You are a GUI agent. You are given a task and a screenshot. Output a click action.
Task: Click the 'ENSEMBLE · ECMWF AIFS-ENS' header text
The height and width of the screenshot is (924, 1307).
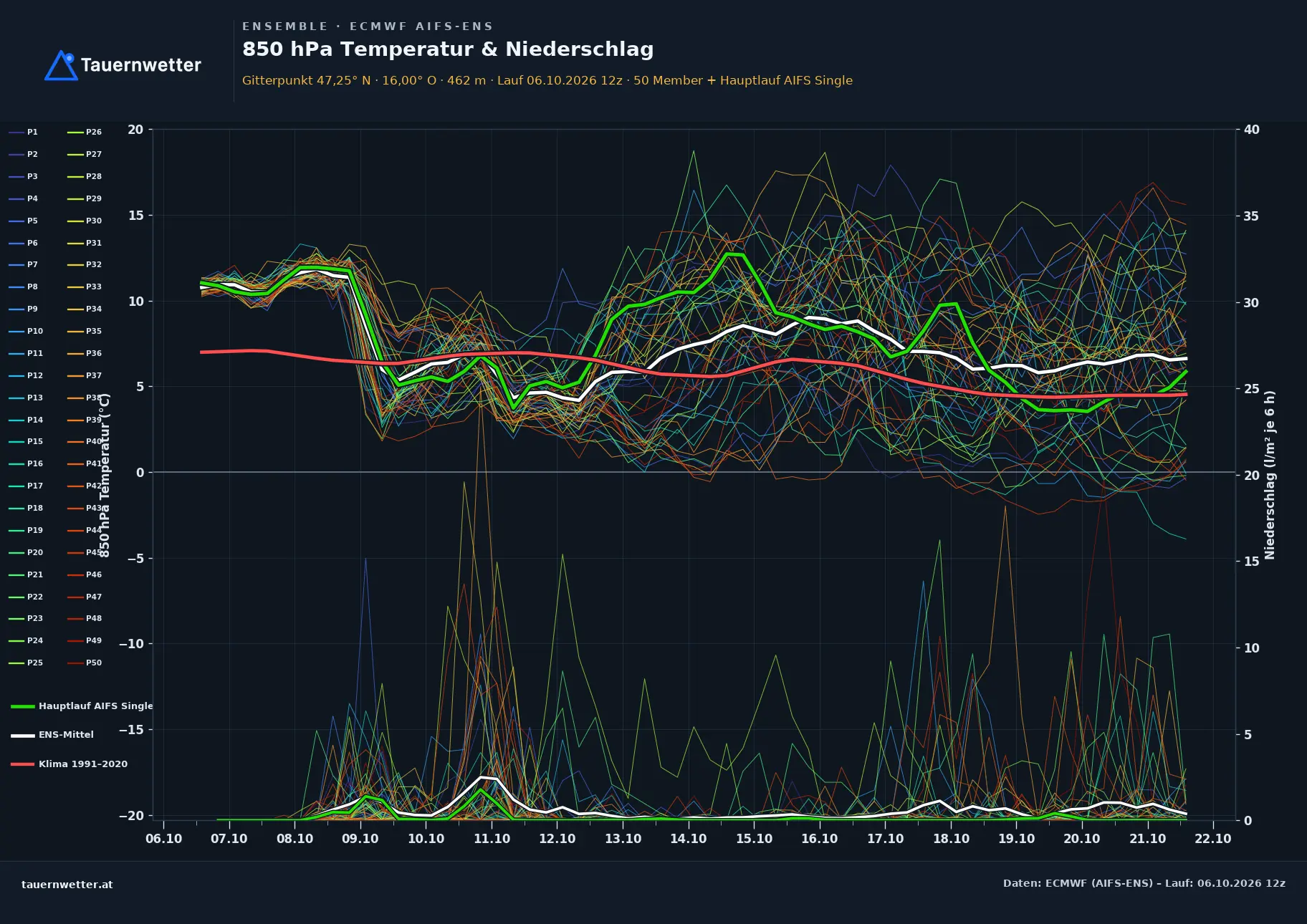pos(368,27)
